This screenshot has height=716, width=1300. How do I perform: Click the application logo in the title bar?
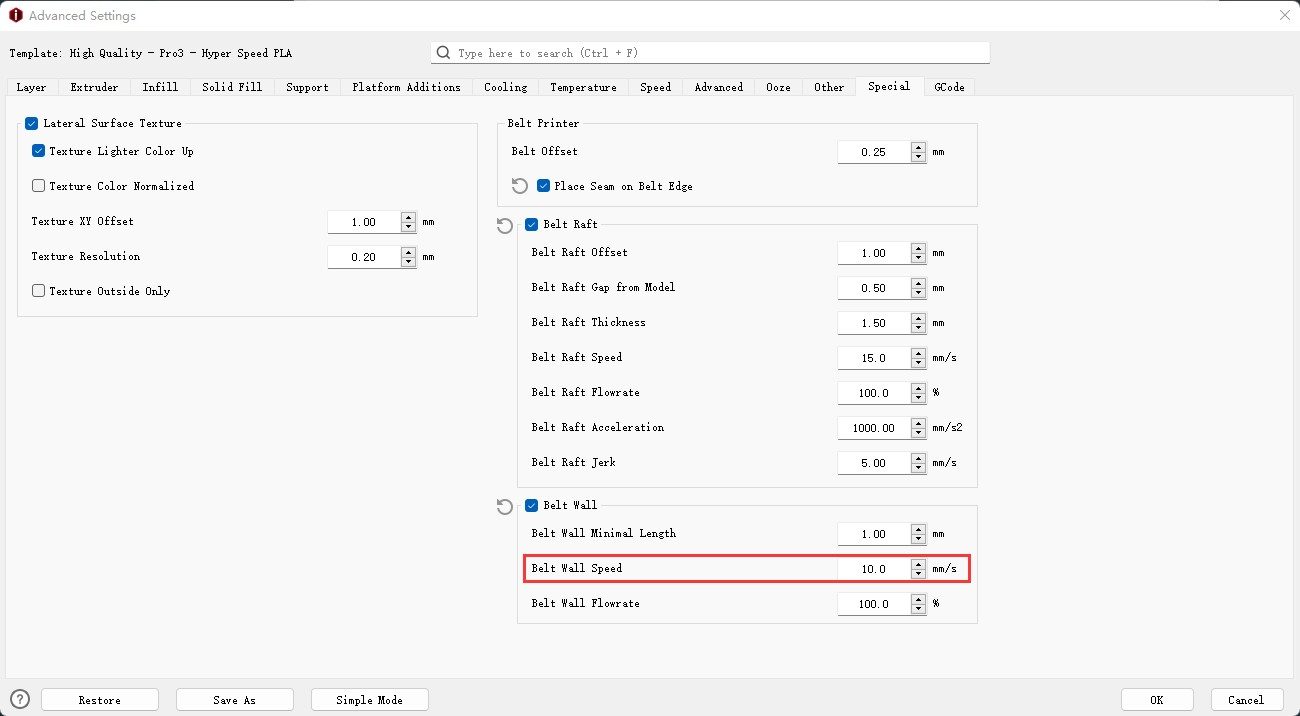click(13, 14)
